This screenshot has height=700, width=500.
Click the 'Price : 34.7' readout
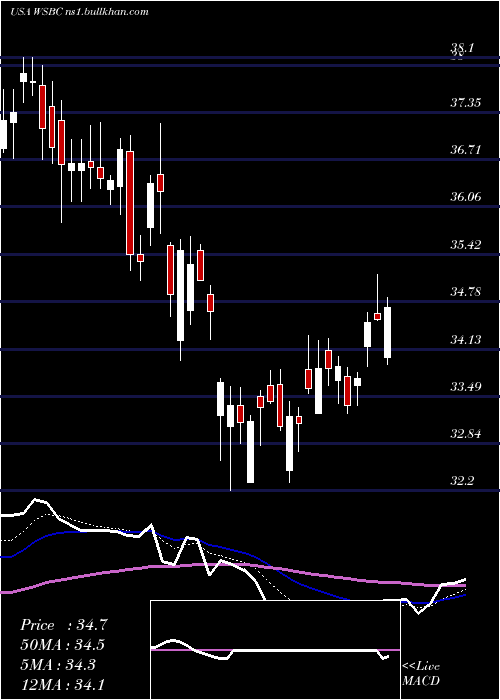64,625
